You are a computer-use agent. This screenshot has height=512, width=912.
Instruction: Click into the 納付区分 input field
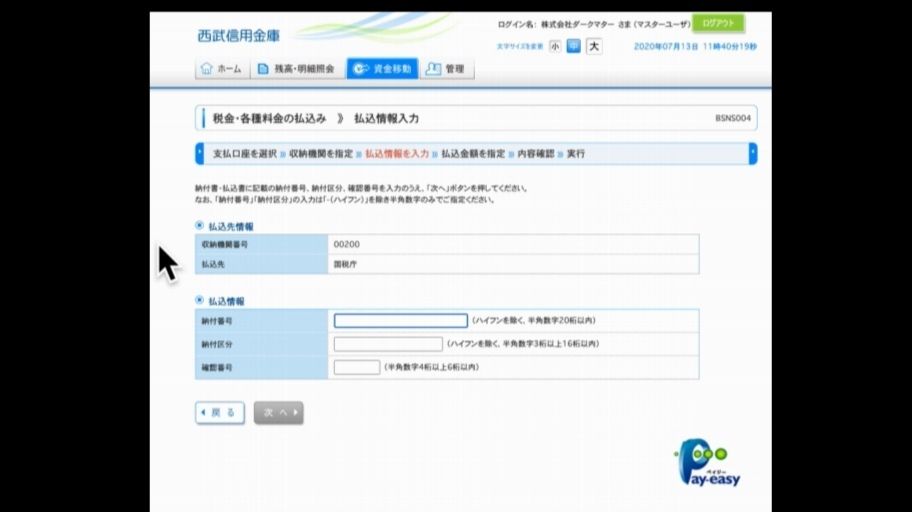coord(387,344)
